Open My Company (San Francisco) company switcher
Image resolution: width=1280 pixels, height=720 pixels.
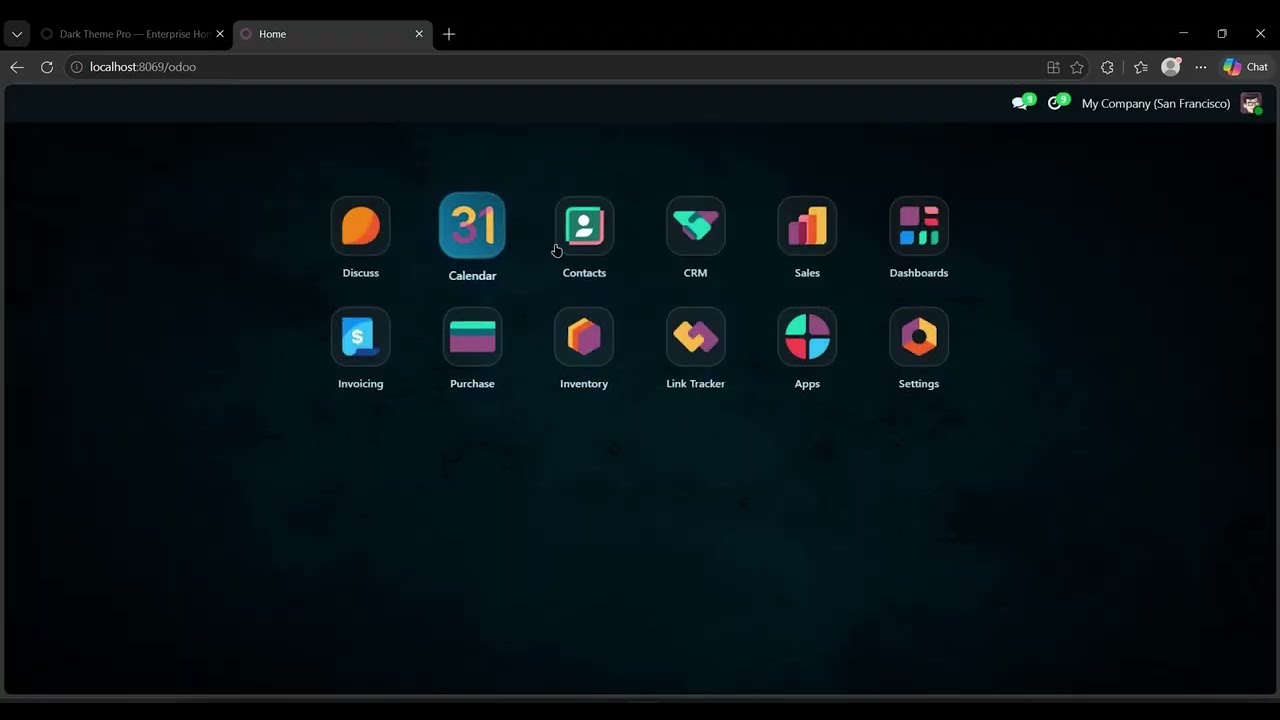tap(1156, 104)
